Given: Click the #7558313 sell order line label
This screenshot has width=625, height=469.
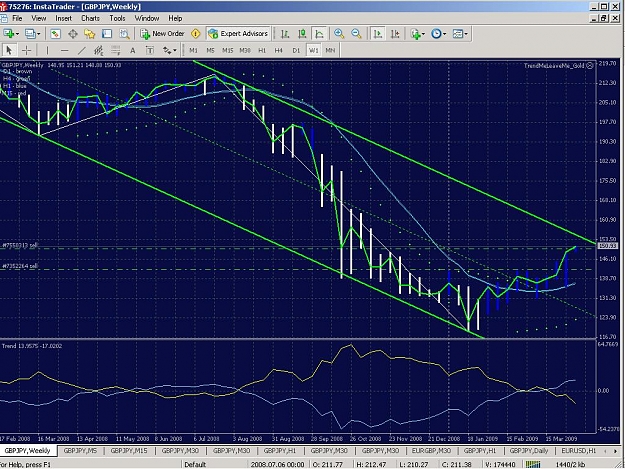Looking at the screenshot, I should [20, 245].
